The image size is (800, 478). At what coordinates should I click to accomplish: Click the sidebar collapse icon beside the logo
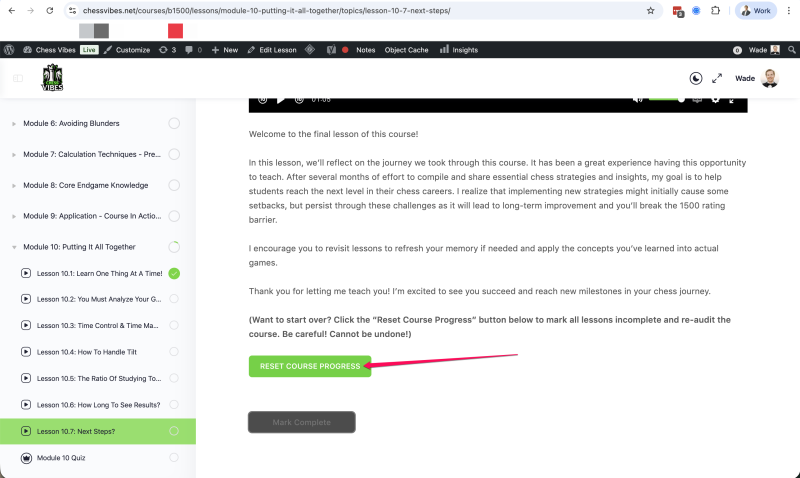click(x=18, y=78)
